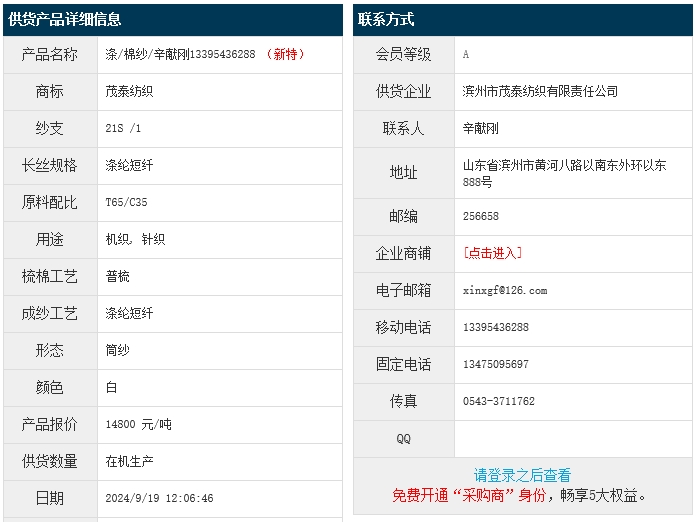This screenshot has width=696, height=522.
Task: Click the 点击进入 shop link
Action: (x=492, y=253)
